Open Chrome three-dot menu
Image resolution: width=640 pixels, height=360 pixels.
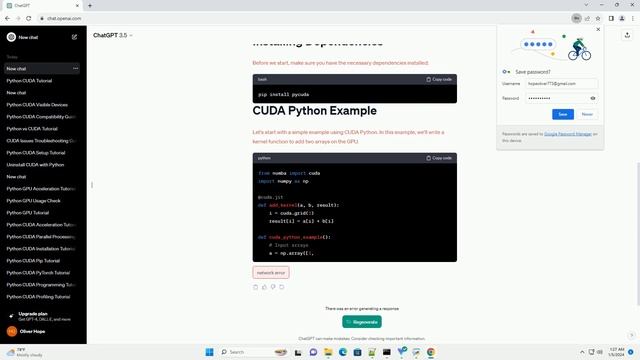[x=633, y=18]
